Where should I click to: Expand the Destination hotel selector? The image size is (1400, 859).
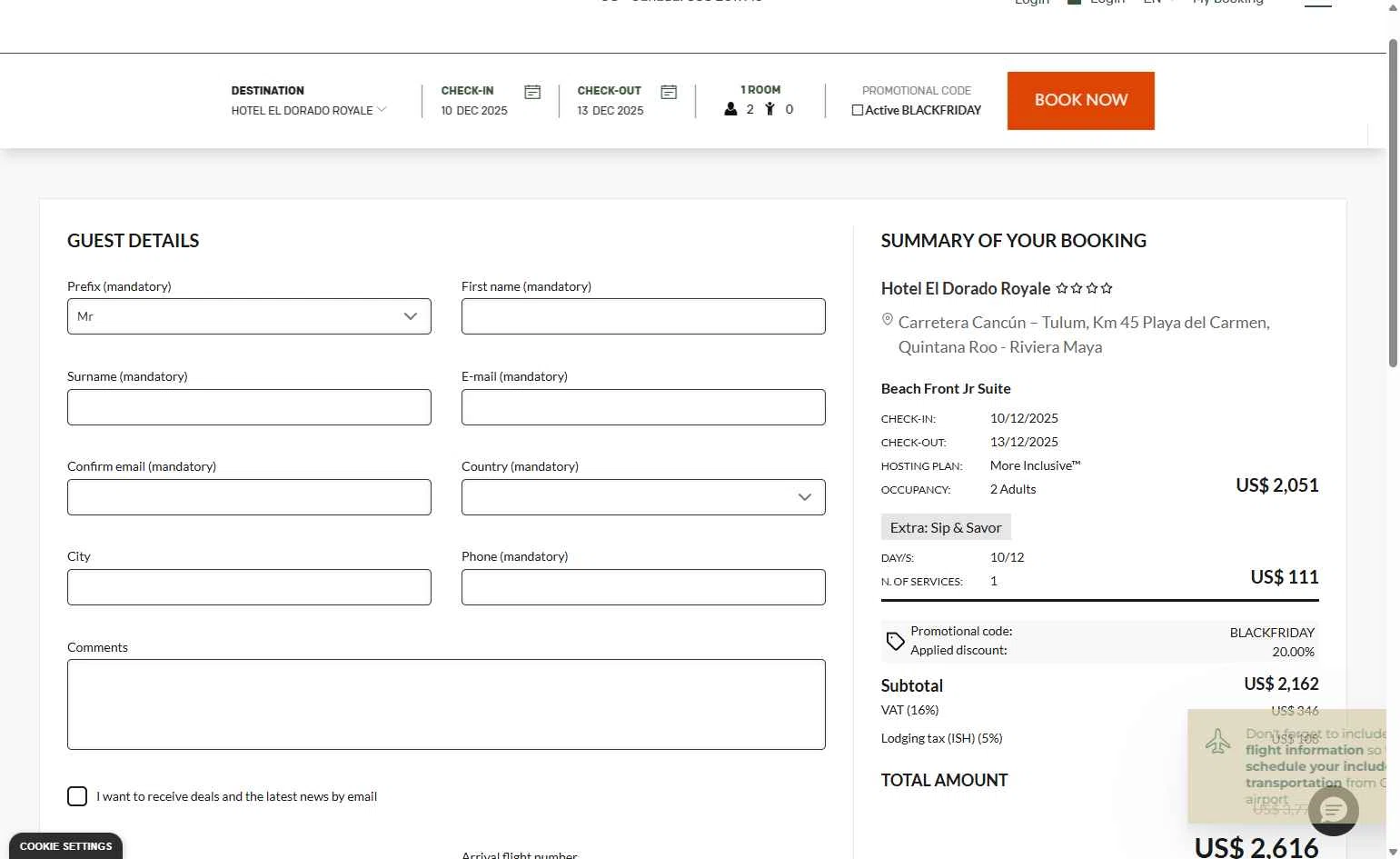click(309, 110)
